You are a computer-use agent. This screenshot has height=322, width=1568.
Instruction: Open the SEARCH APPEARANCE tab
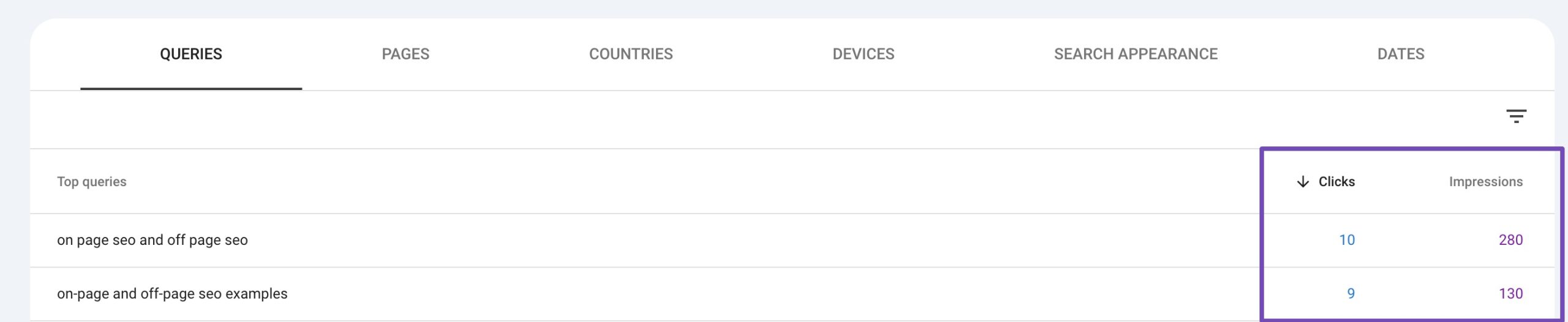1136,54
